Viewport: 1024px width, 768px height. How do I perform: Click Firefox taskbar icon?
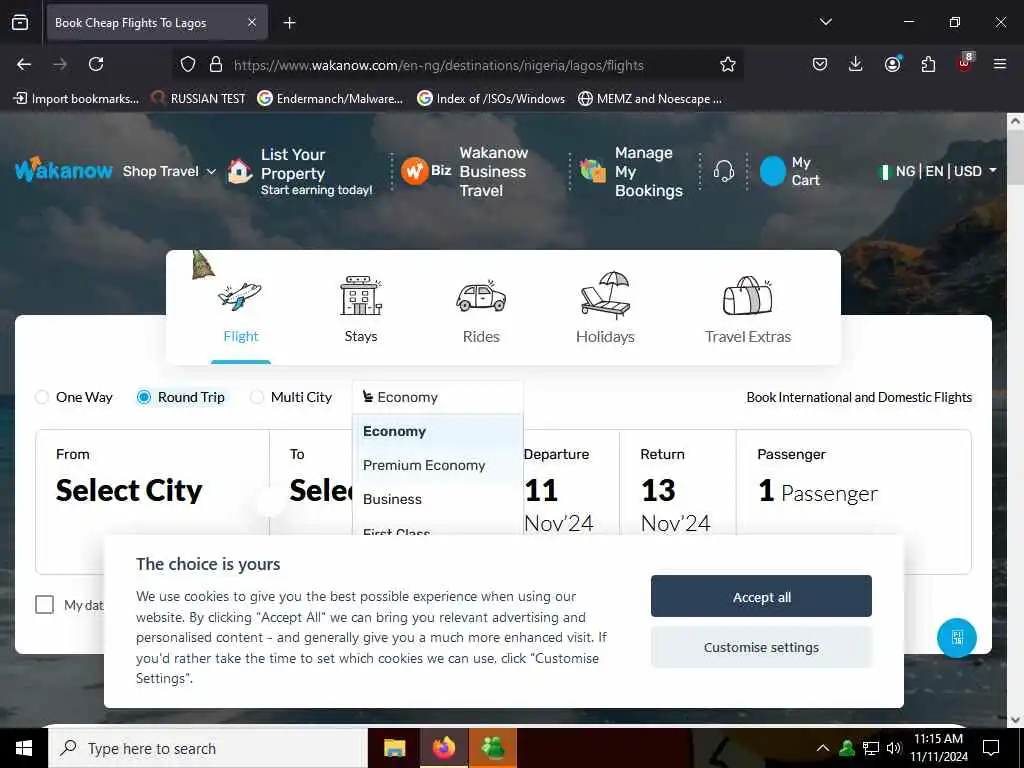(x=443, y=748)
